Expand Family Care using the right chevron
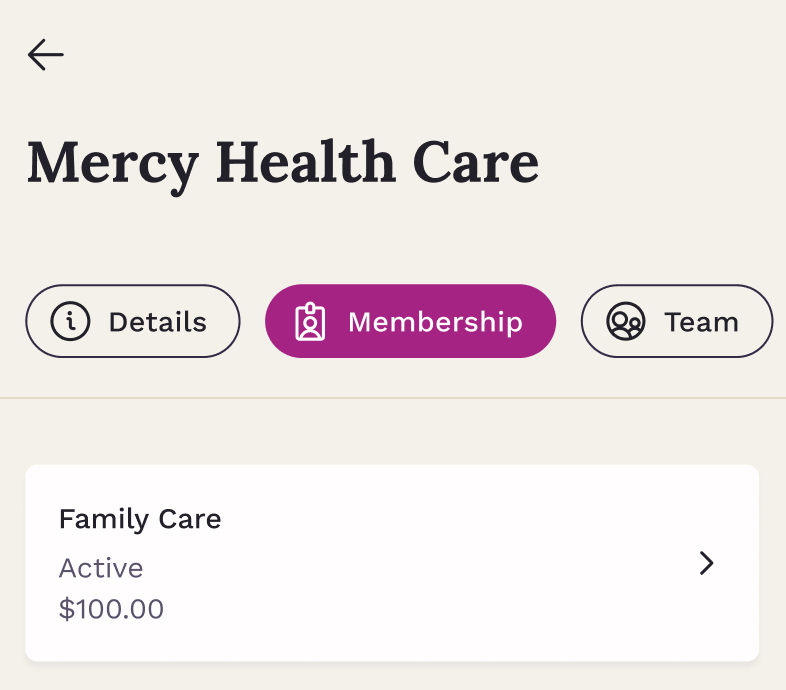Image resolution: width=786 pixels, height=690 pixels. pyautogui.click(x=707, y=563)
